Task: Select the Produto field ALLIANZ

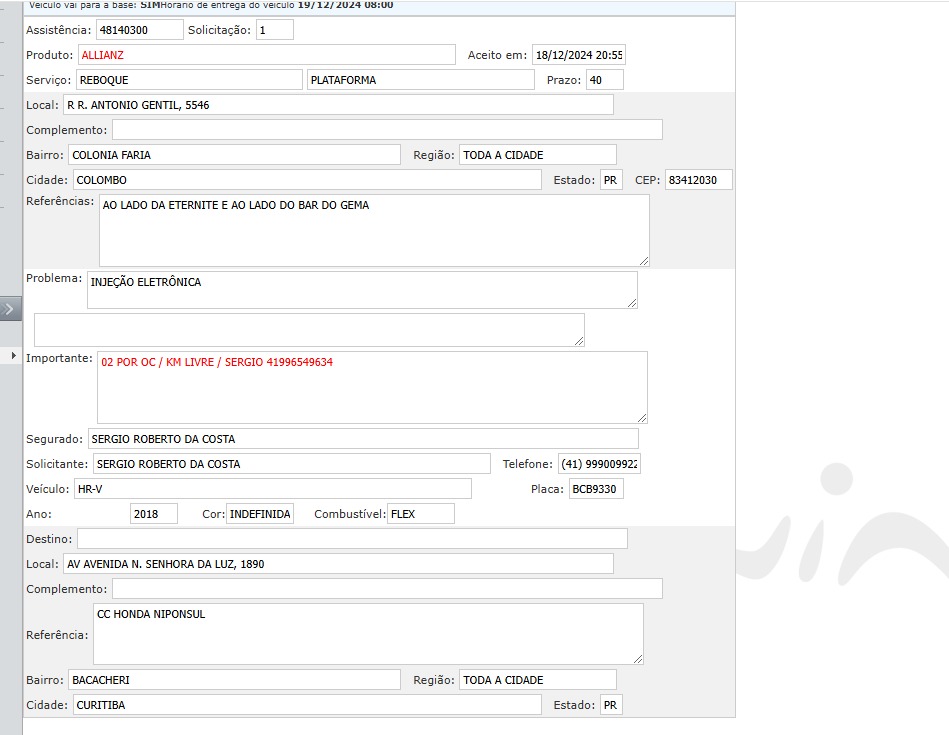Action: (x=267, y=54)
